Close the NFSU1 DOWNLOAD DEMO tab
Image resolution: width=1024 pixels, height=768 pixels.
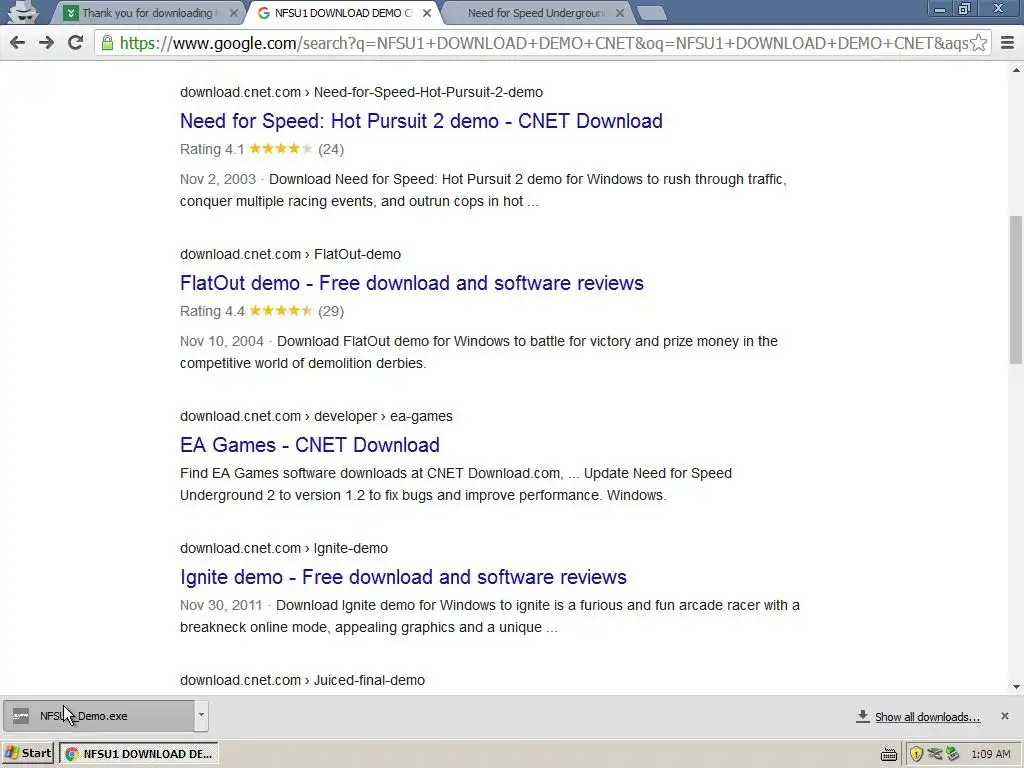coord(426,13)
